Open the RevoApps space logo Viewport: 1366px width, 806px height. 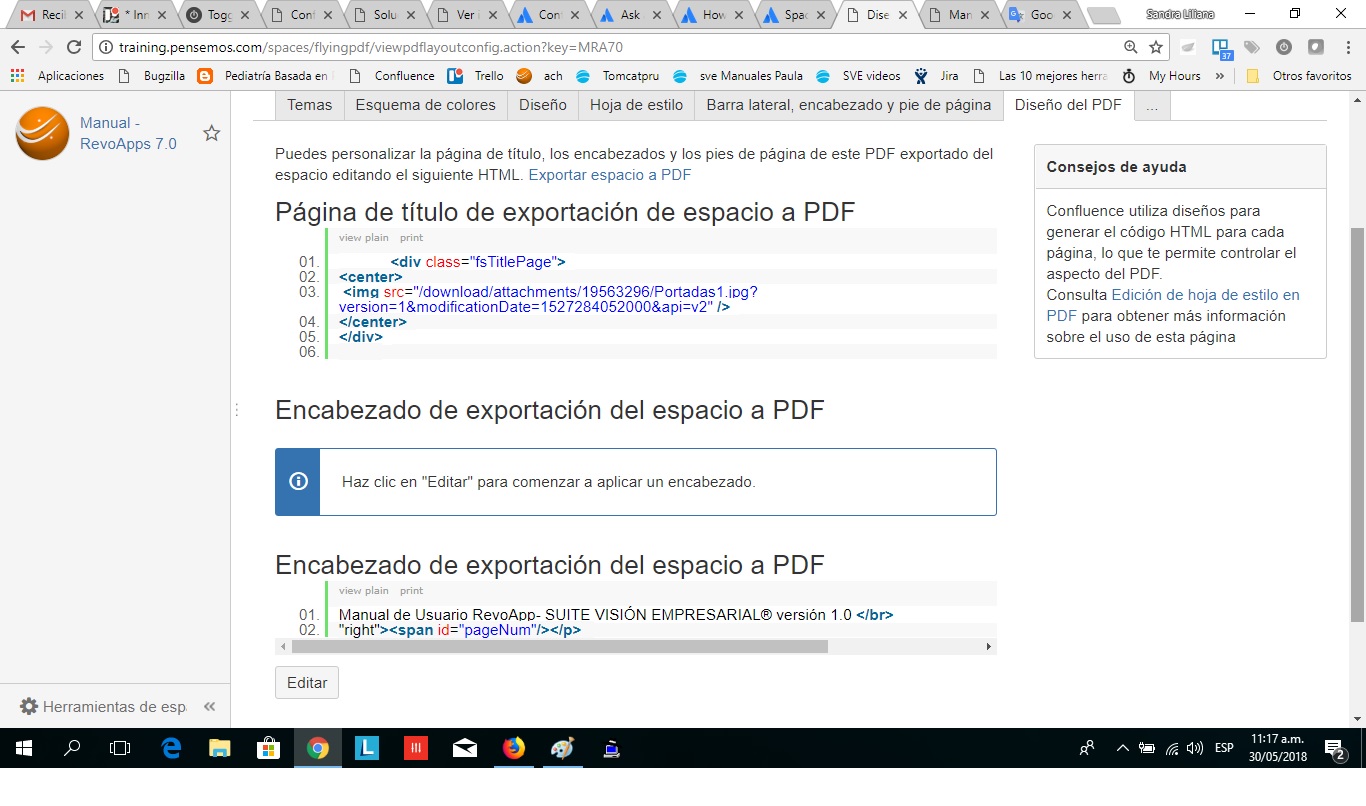click(x=42, y=133)
